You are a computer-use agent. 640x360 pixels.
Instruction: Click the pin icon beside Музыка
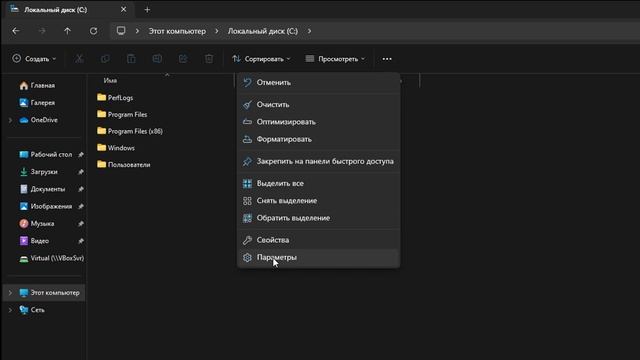coord(81,224)
